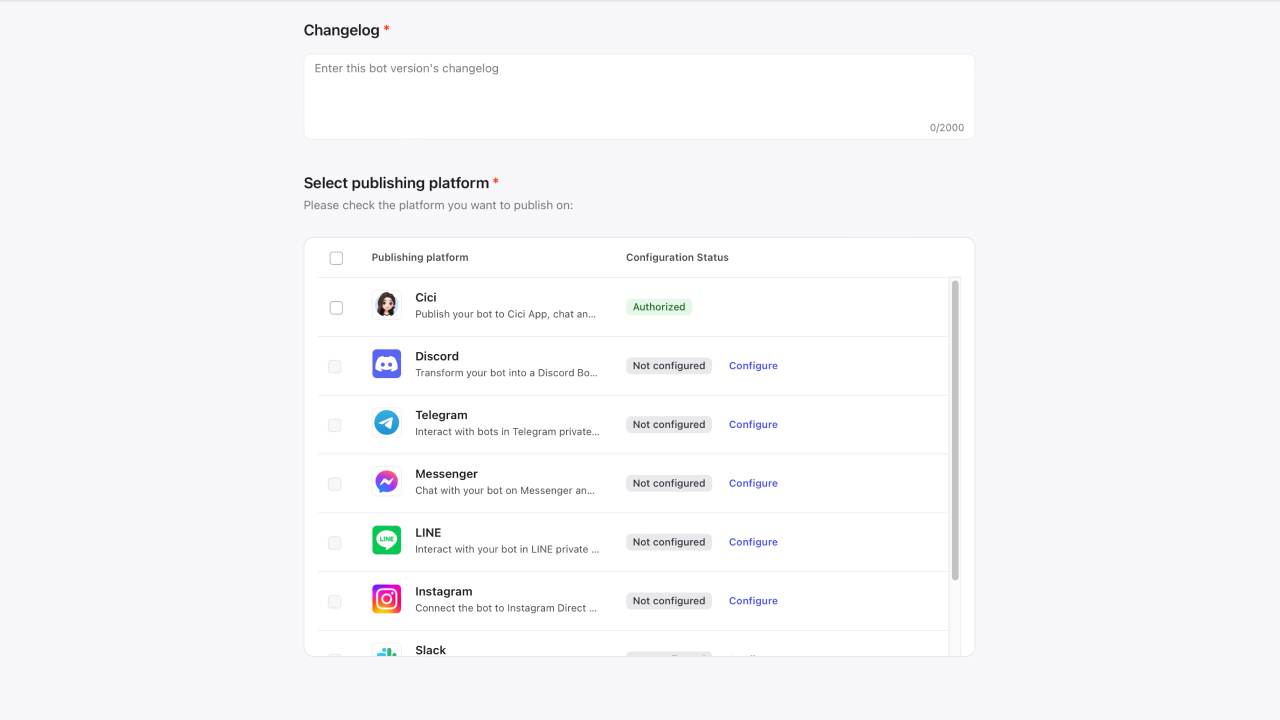Screen dimensions: 1280x720
Task: Tick the Cici platform checkbox
Action: coord(336,307)
